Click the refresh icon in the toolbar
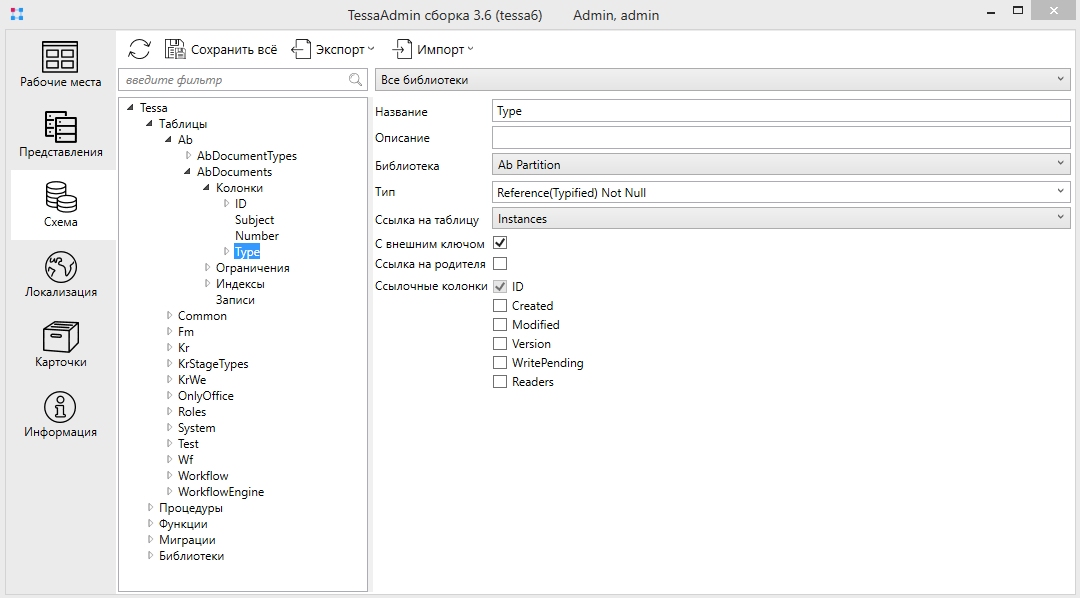 [x=140, y=49]
